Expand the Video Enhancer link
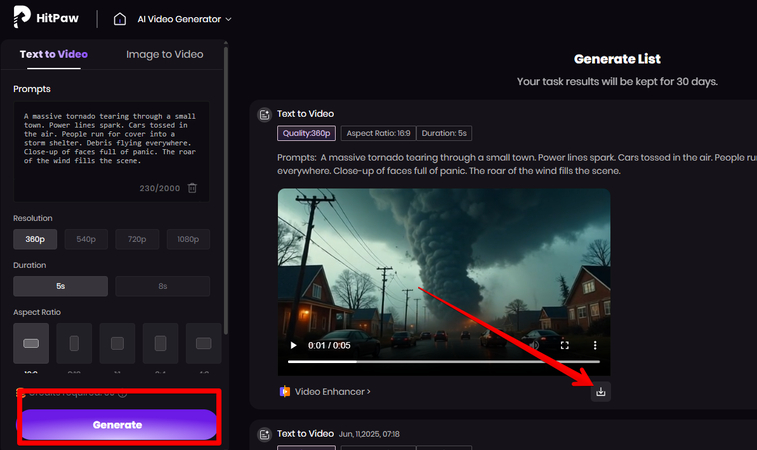757x450 pixels. coord(333,392)
